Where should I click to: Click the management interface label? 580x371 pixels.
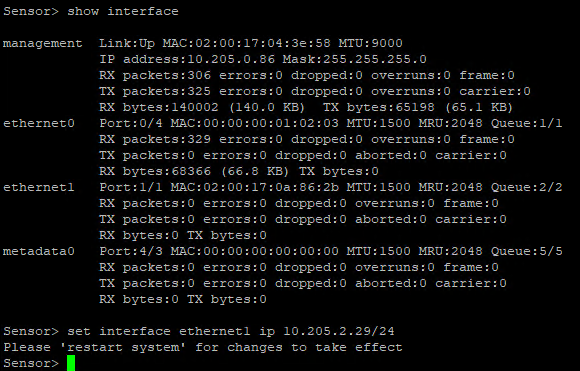point(43,43)
